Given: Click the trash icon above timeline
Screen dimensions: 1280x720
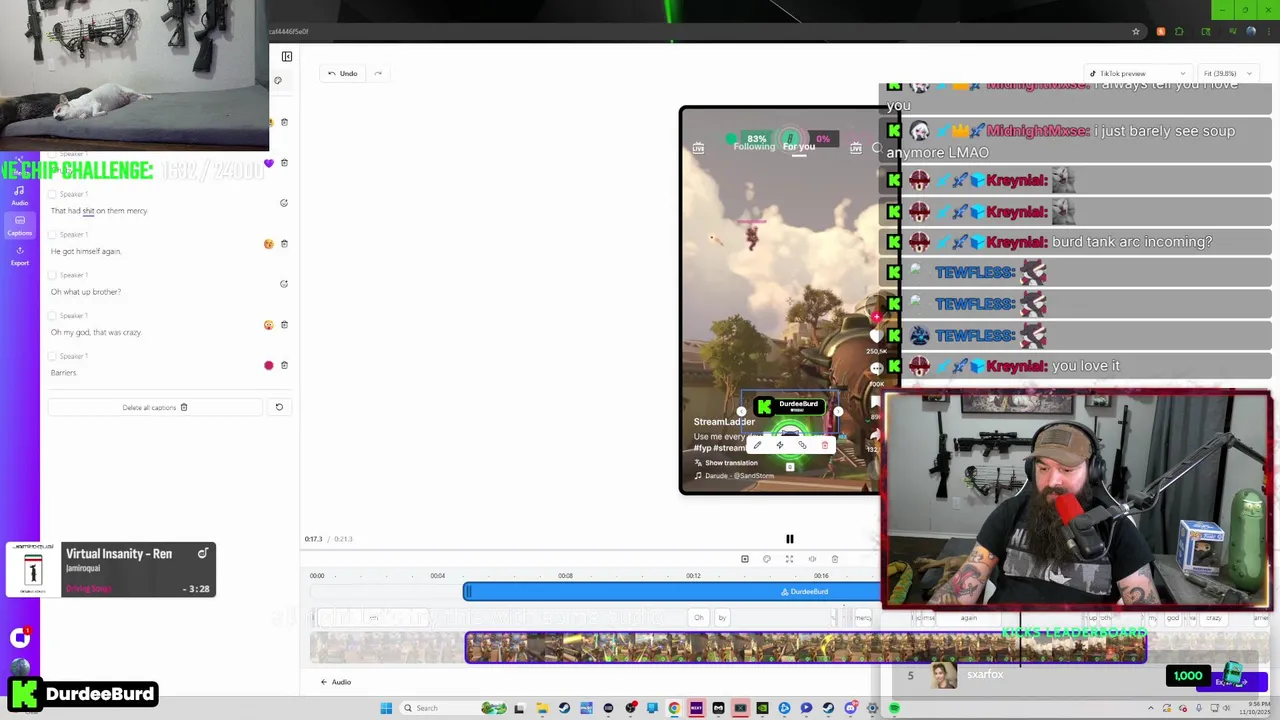Looking at the screenshot, I should pos(835,559).
